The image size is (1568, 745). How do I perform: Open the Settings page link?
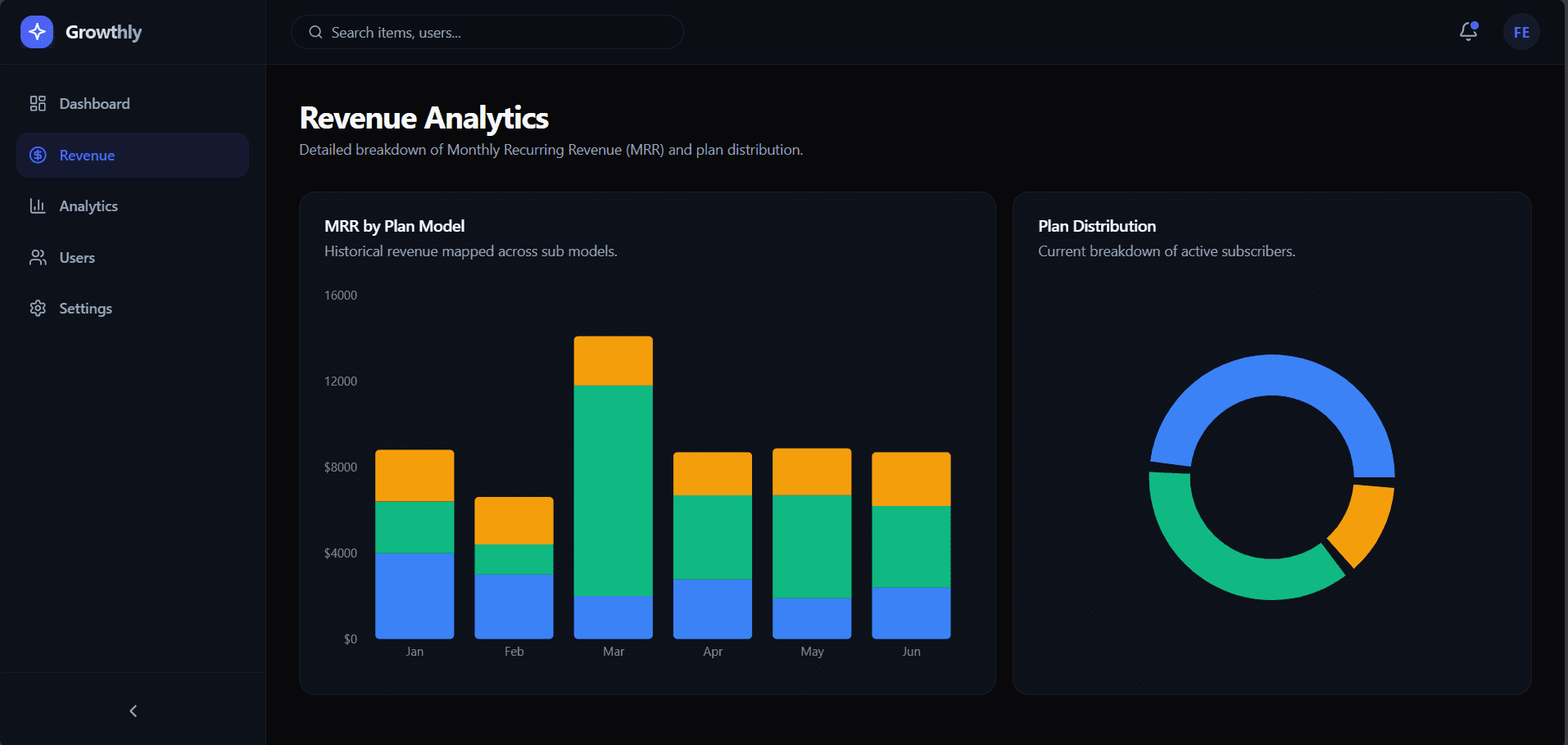(85, 309)
